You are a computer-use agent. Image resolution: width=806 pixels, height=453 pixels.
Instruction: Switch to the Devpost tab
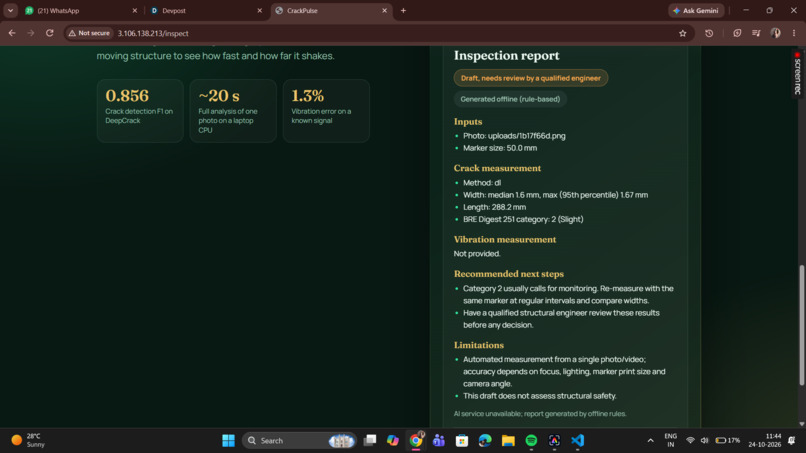(206, 10)
